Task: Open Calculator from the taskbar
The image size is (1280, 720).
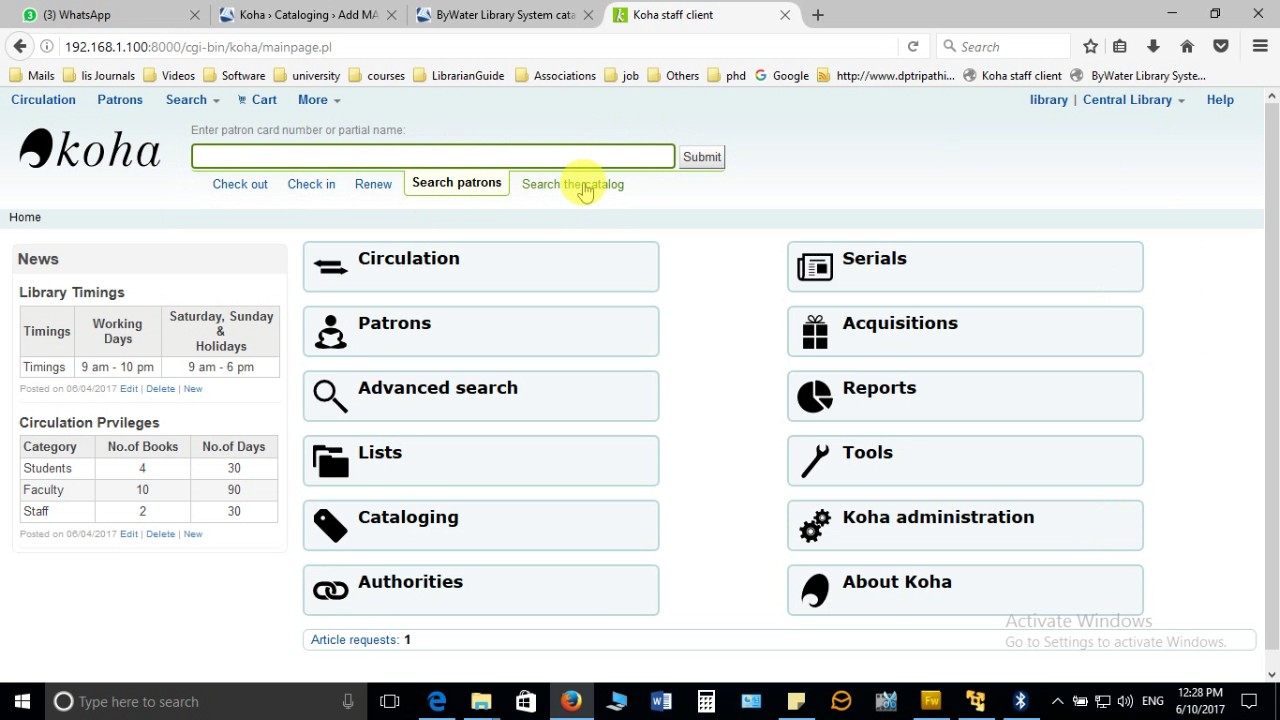Action: (706, 701)
